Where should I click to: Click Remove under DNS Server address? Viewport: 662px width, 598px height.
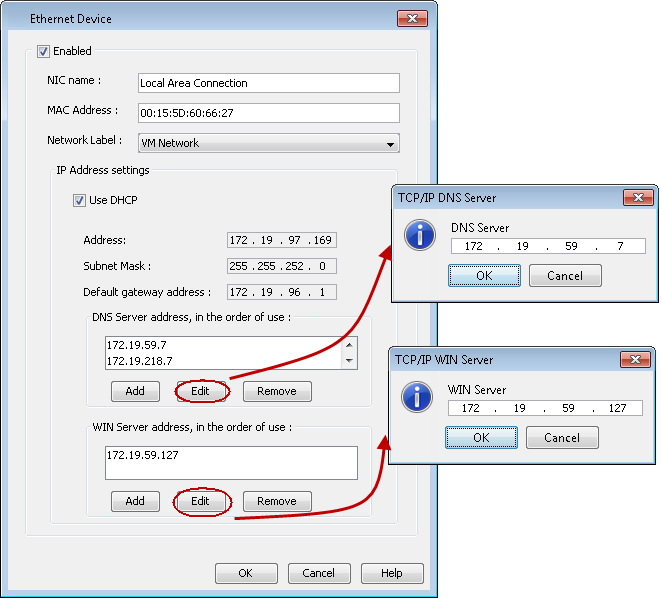[x=277, y=391]
